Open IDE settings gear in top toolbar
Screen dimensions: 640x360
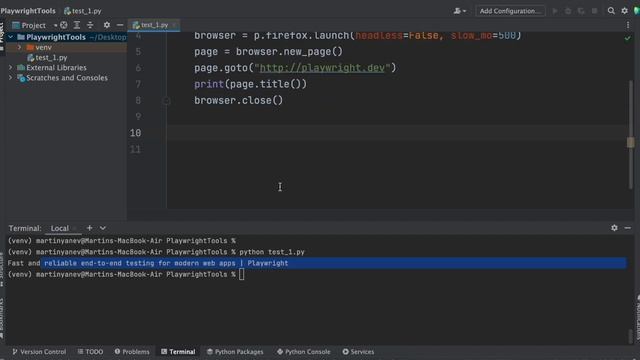pyautogui.click(x=624, y=11)
